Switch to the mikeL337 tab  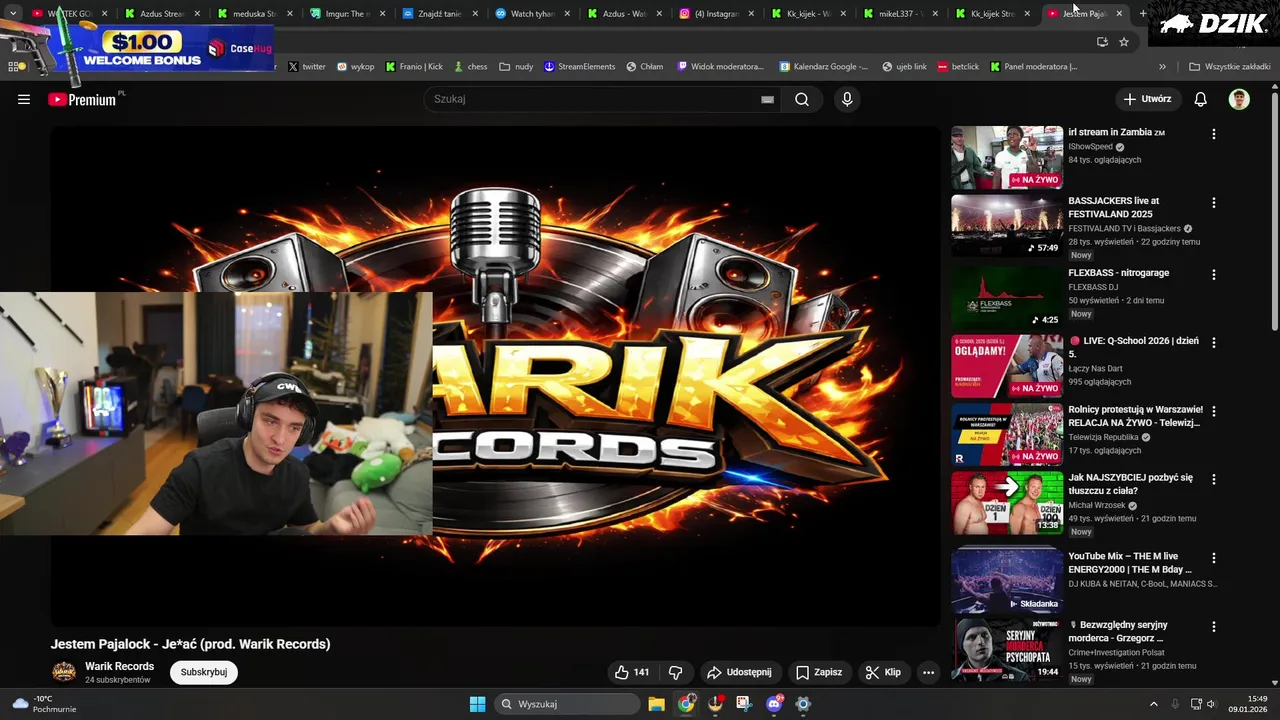[900, 14]
